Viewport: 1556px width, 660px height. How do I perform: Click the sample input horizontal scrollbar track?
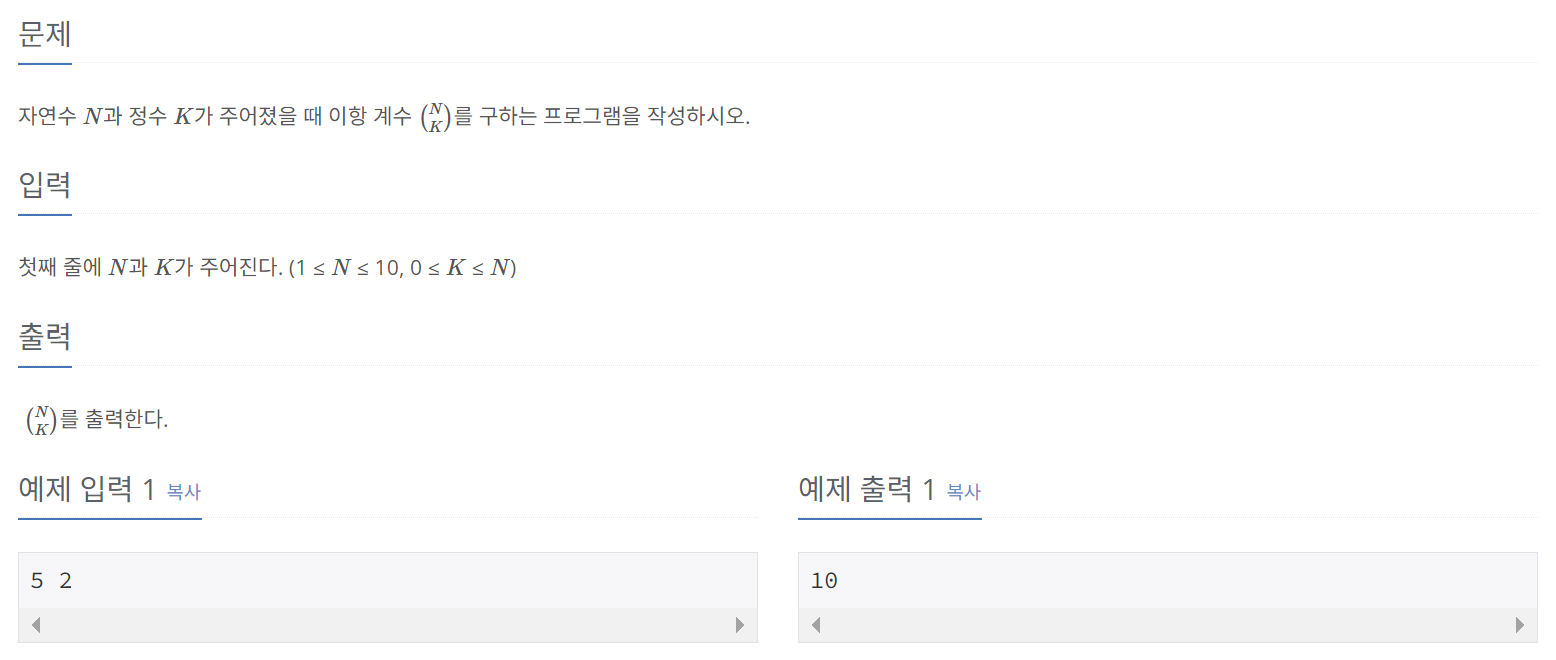pyautogui.click(x=388, y=625)
